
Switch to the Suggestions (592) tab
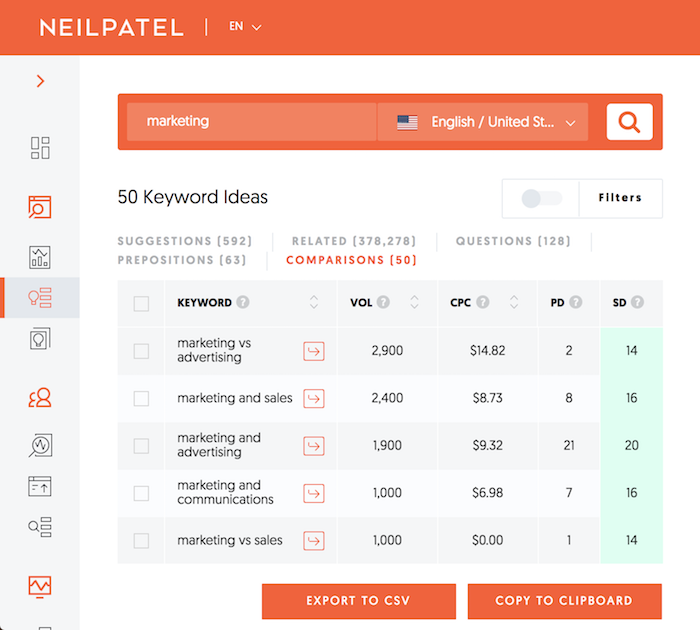click(185, 241)
